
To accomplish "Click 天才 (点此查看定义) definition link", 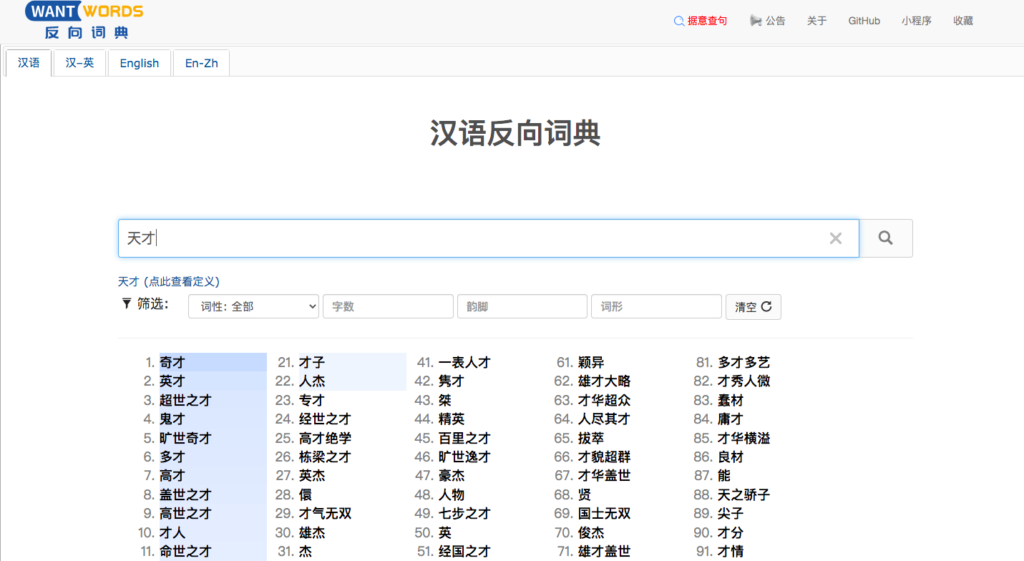I will click(168, 281).
